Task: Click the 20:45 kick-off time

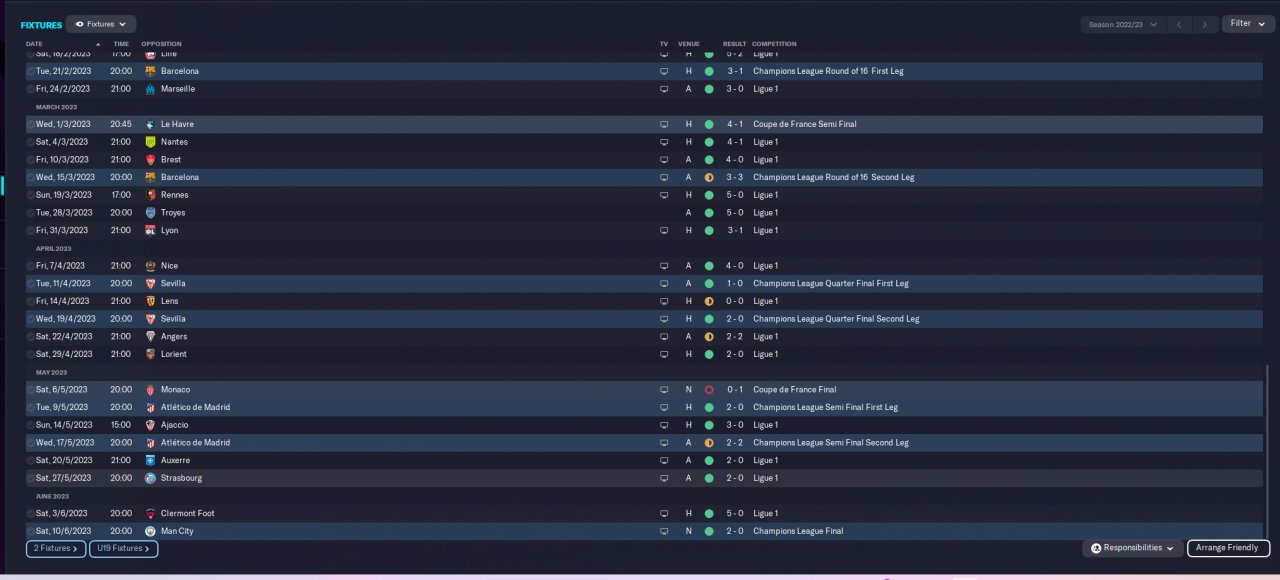Action: pyautogui.click(x=121, y=124)
